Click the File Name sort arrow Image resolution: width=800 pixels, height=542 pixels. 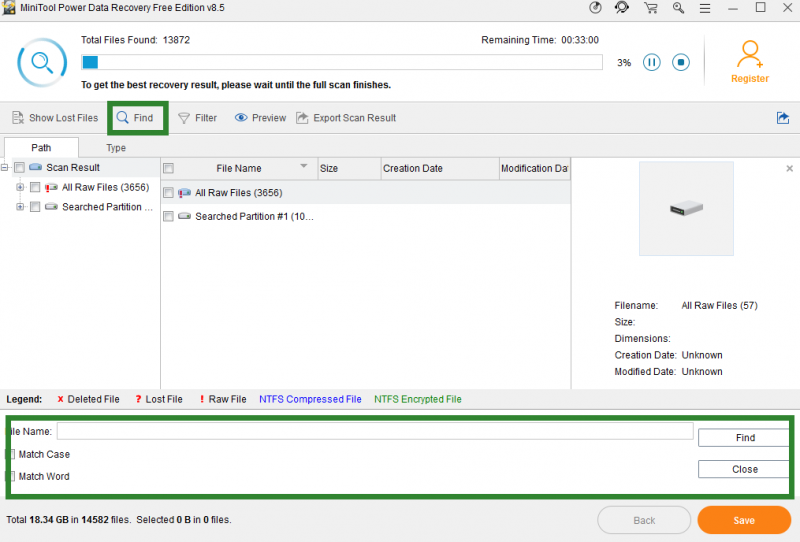tap(304, 166)
